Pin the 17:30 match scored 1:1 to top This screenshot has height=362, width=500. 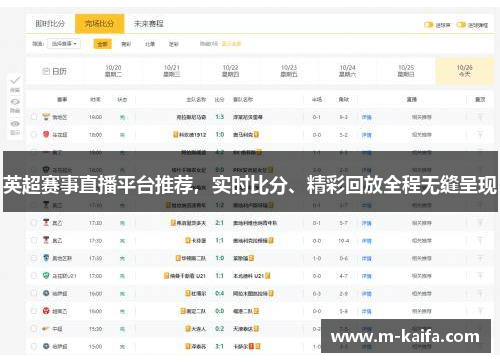coord(480,240)
